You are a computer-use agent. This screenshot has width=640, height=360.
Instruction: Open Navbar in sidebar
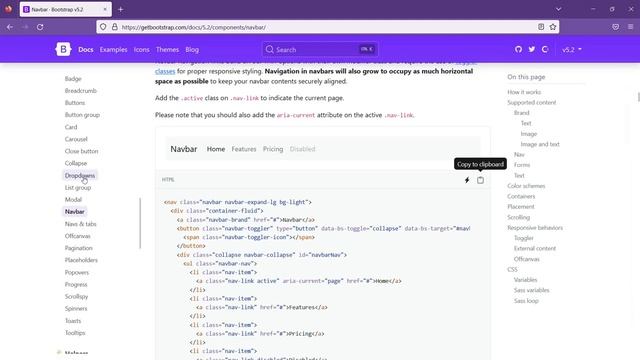click(75, 211)
